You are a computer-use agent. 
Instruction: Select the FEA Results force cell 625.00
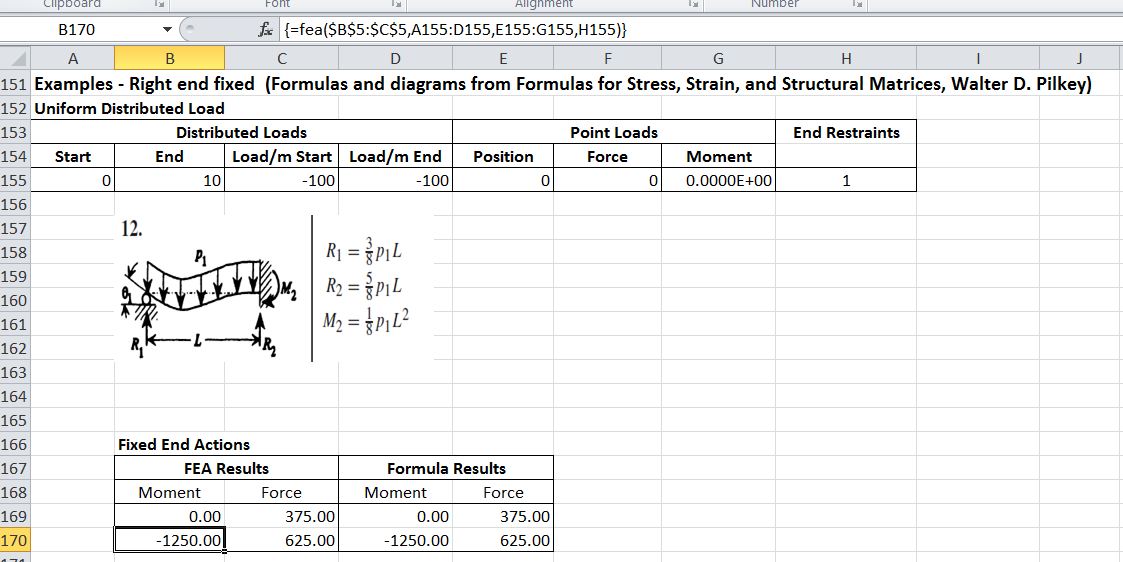(282, 541)
